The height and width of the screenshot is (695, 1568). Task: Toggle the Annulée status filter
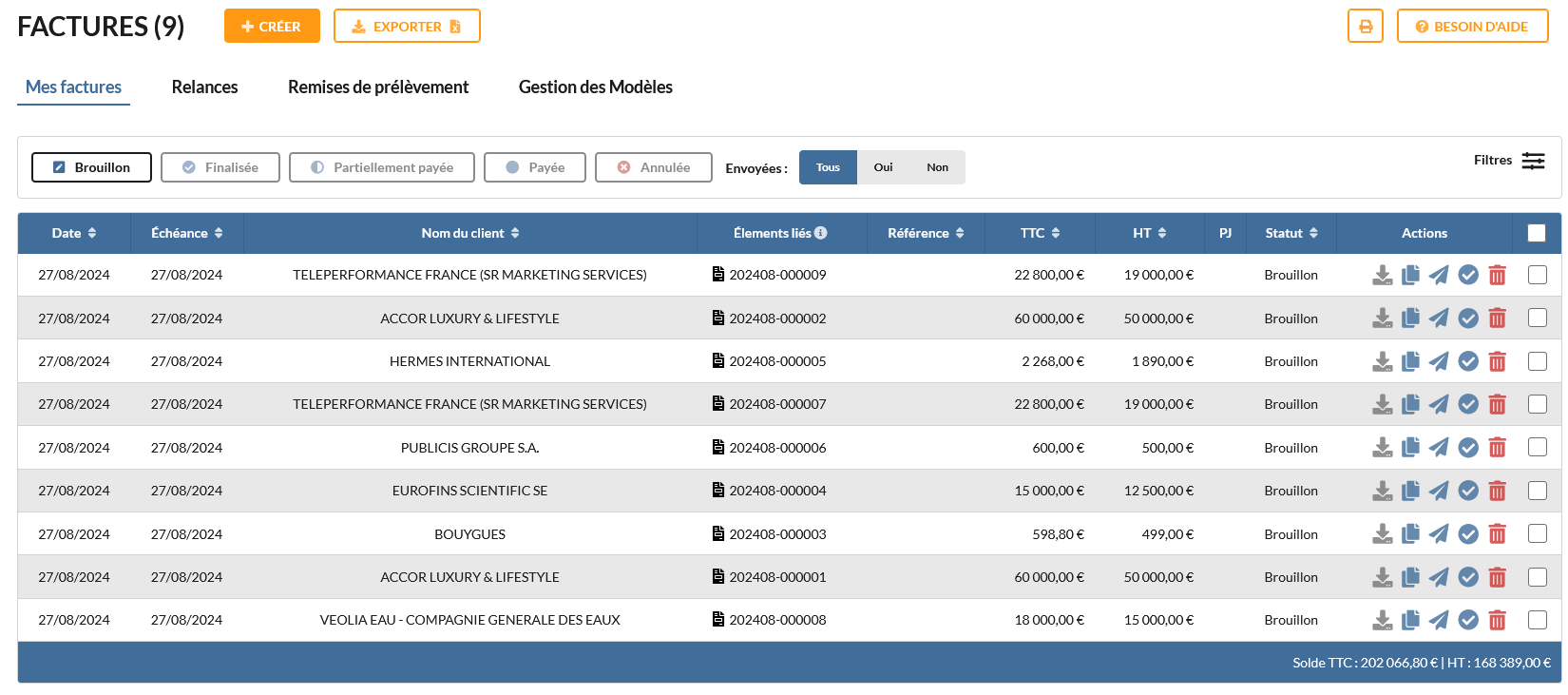pos(654,167)
